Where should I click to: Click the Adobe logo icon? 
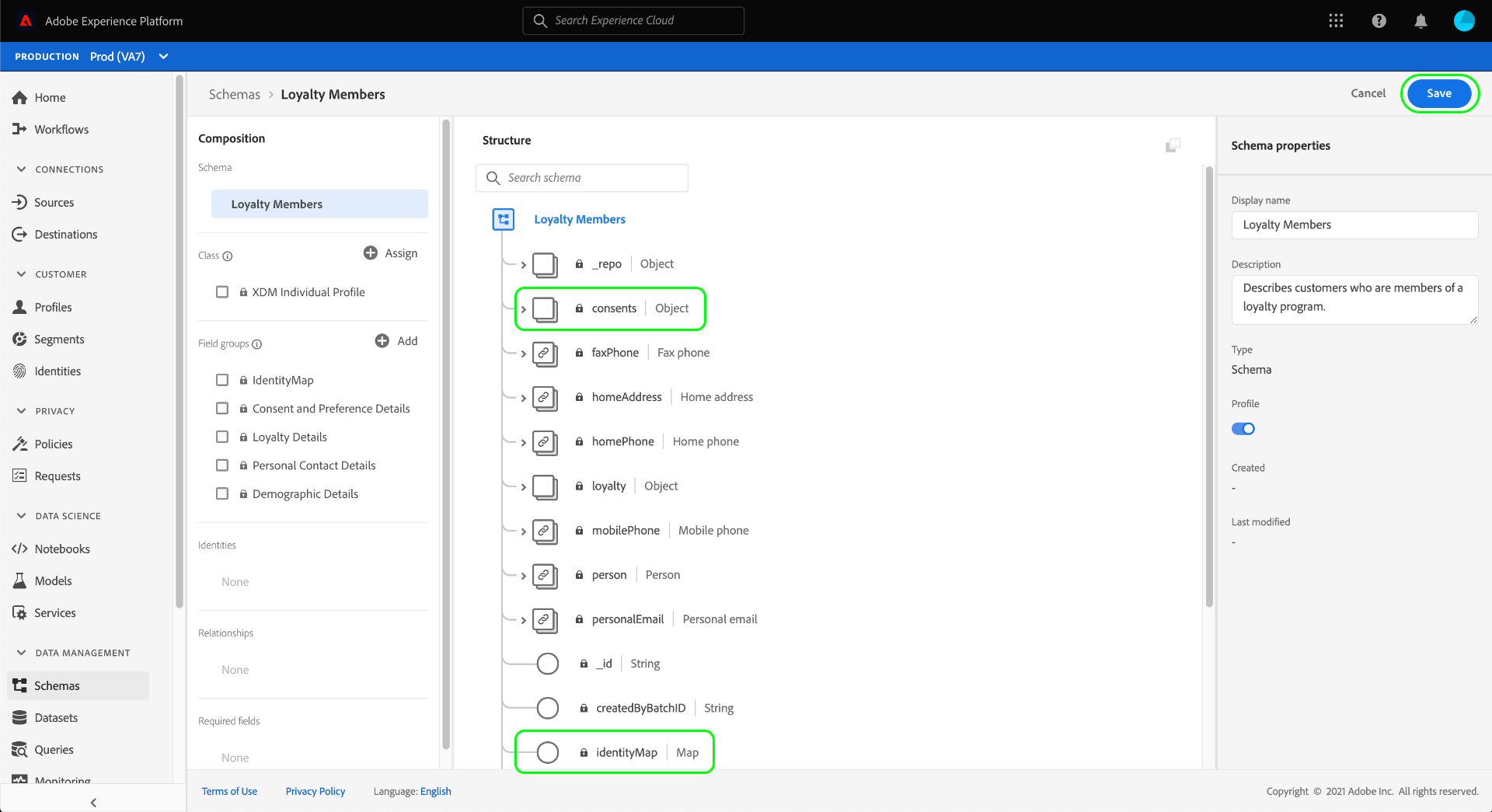(26, 21)
